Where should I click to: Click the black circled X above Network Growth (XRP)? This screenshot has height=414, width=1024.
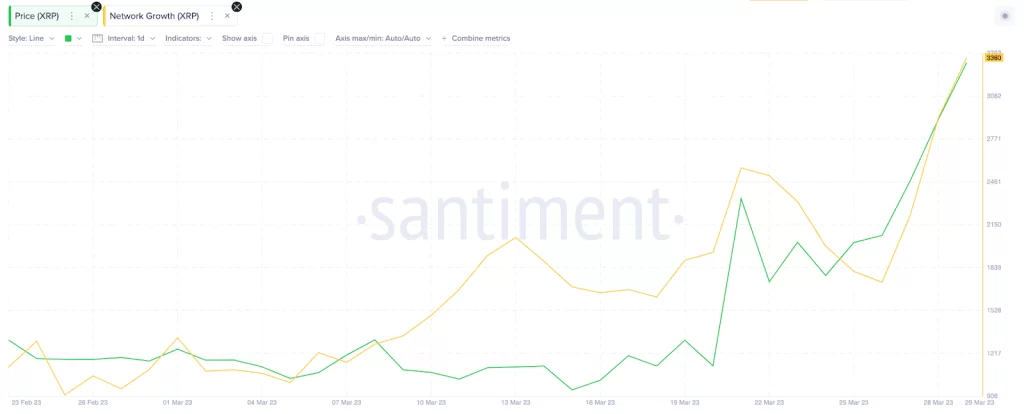tap(236, 7)
